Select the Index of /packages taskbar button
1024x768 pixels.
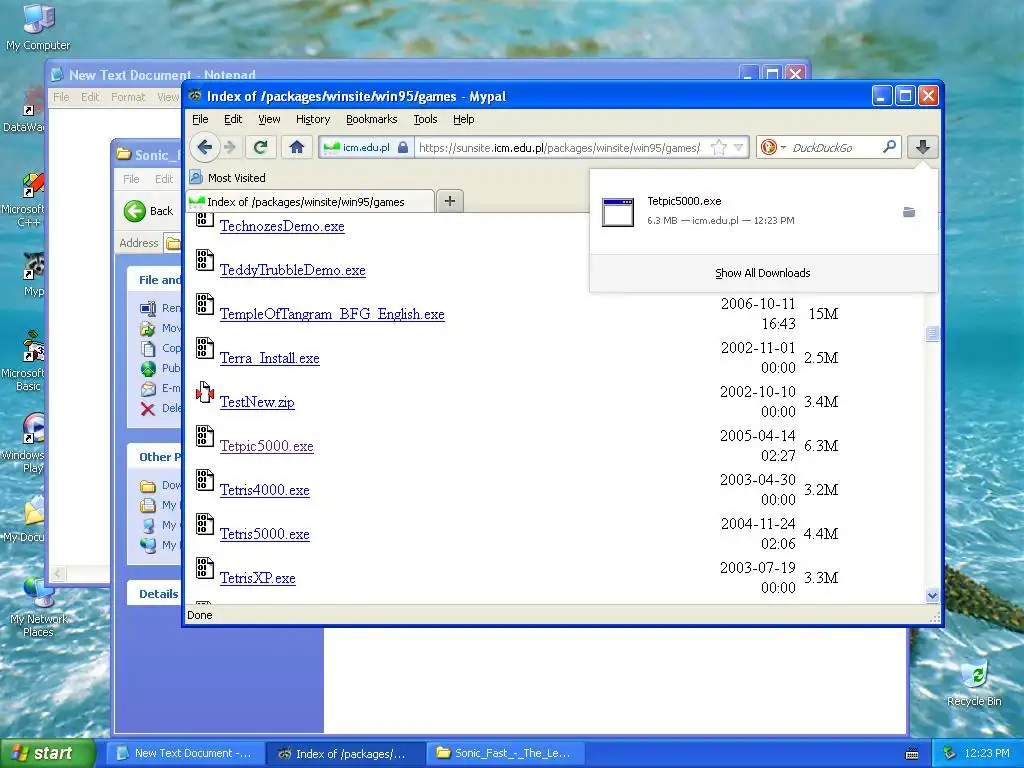[x=346, y=753]
